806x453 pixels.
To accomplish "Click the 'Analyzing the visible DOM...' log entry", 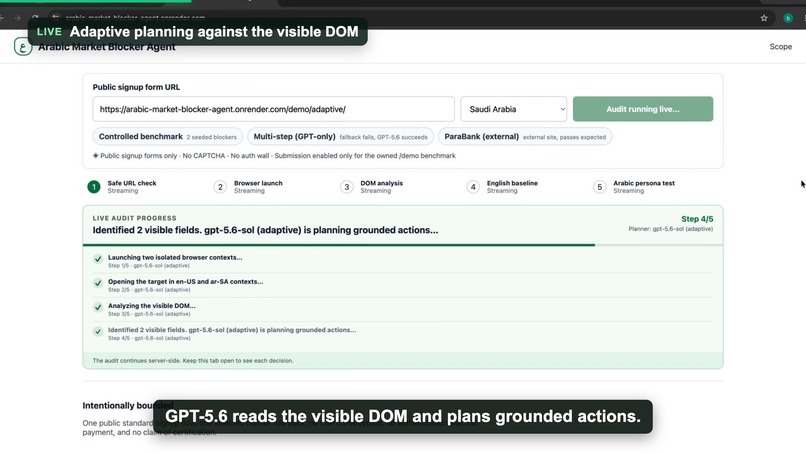I will (152, 305).
